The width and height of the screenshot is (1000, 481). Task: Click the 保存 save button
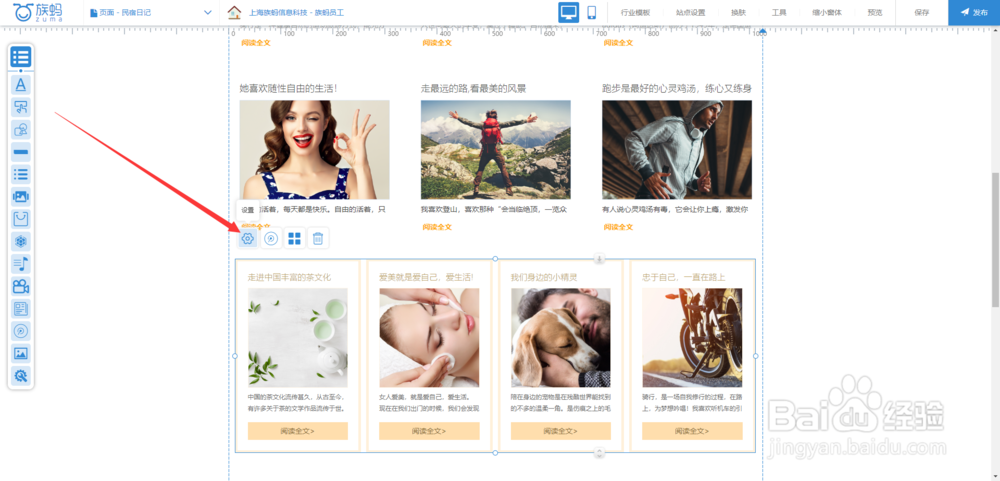tap(922, 12)
